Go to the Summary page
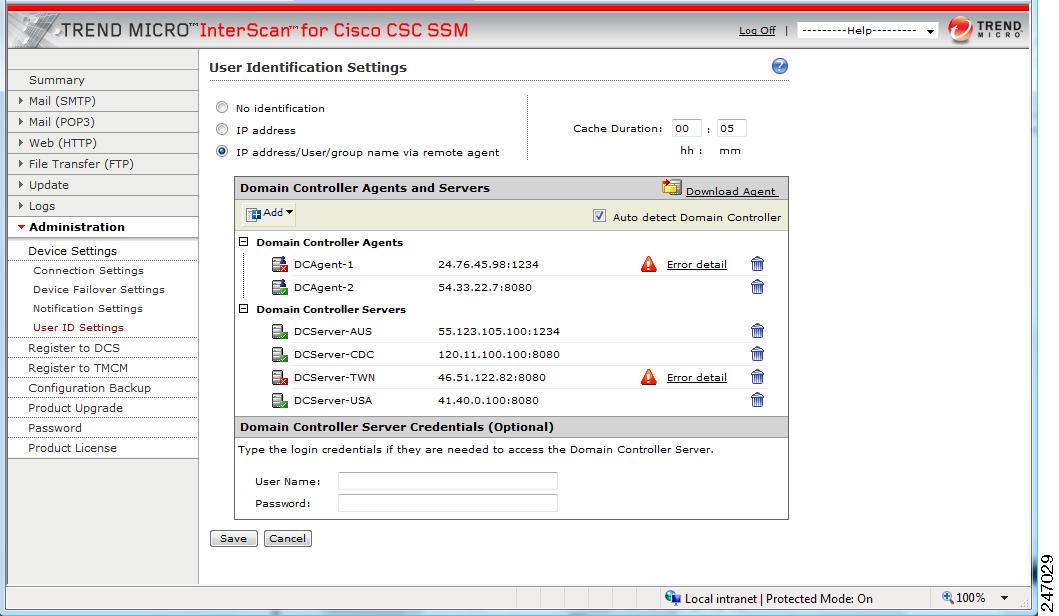 57,80
